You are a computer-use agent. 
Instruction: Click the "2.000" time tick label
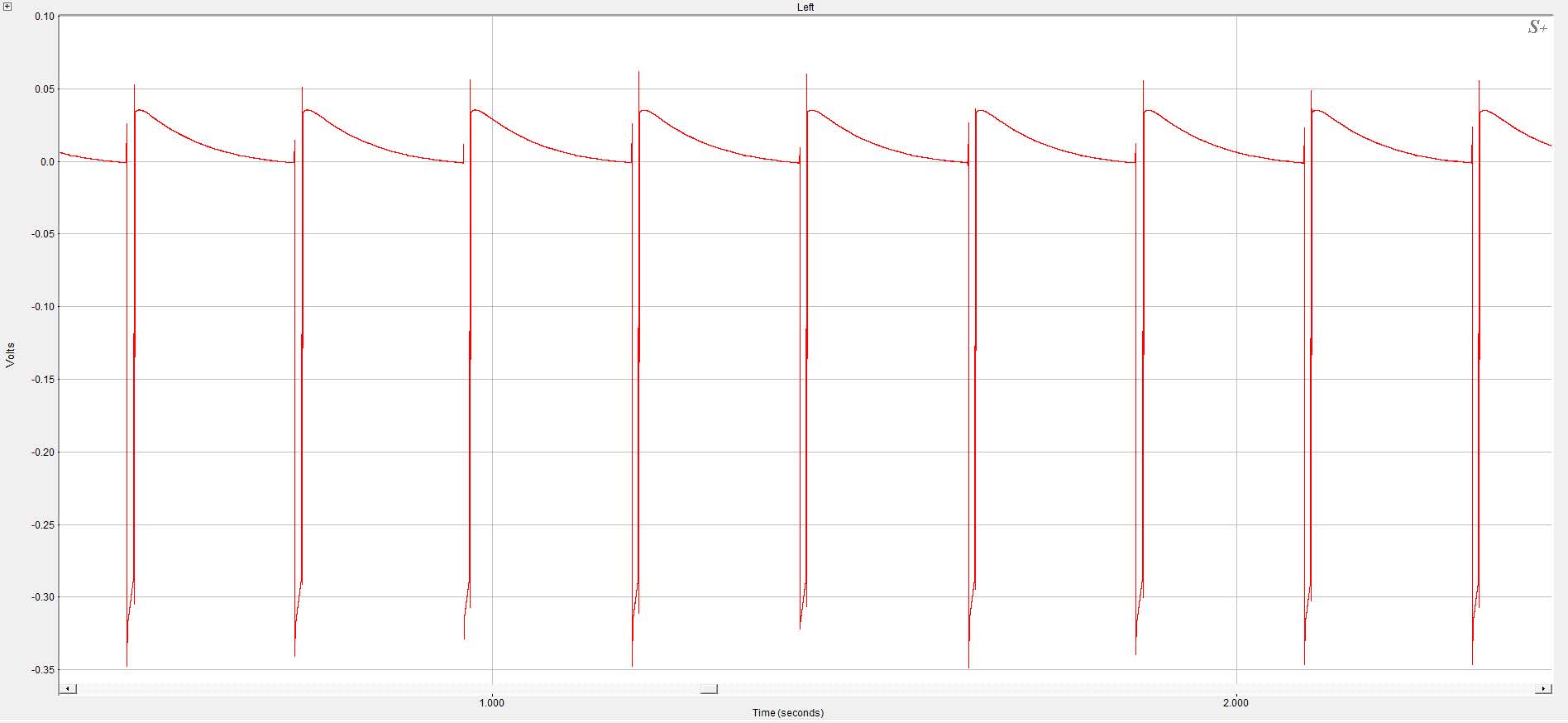1236,703
